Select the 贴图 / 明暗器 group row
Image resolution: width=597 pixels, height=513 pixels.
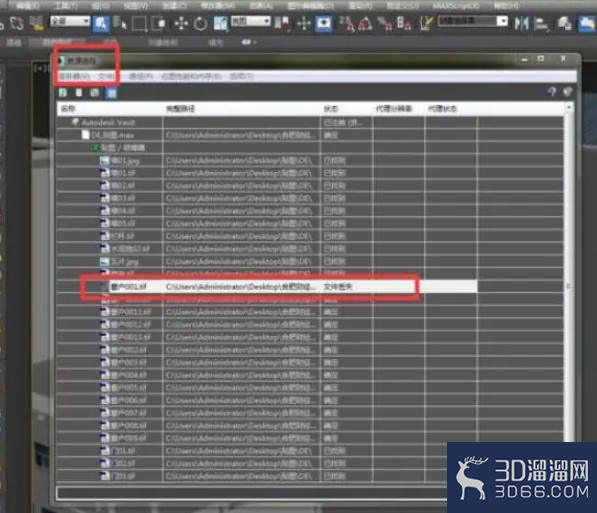pos(310,148)
